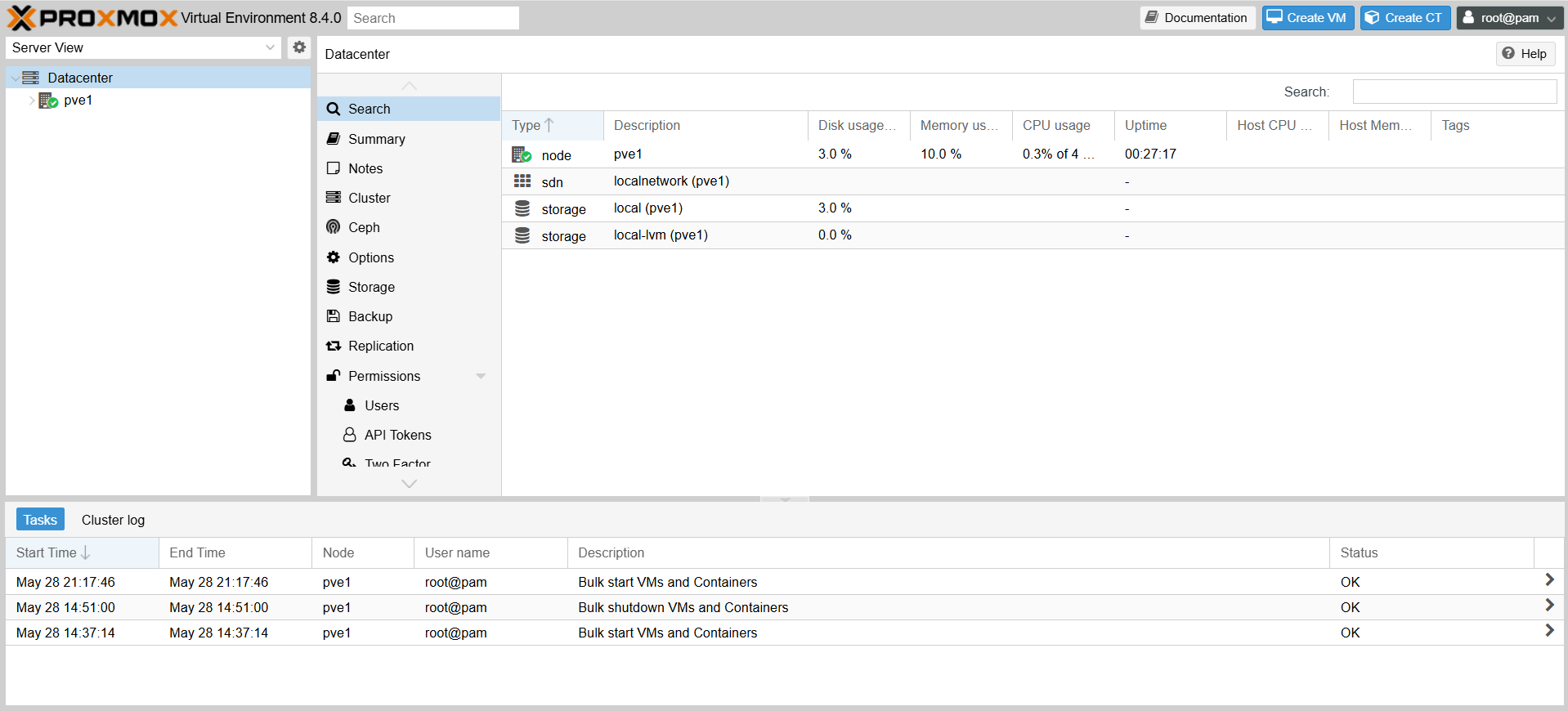Click the Options gear icon in menu
This screenshot has height=711, width=1568.
tap(334, 257)
